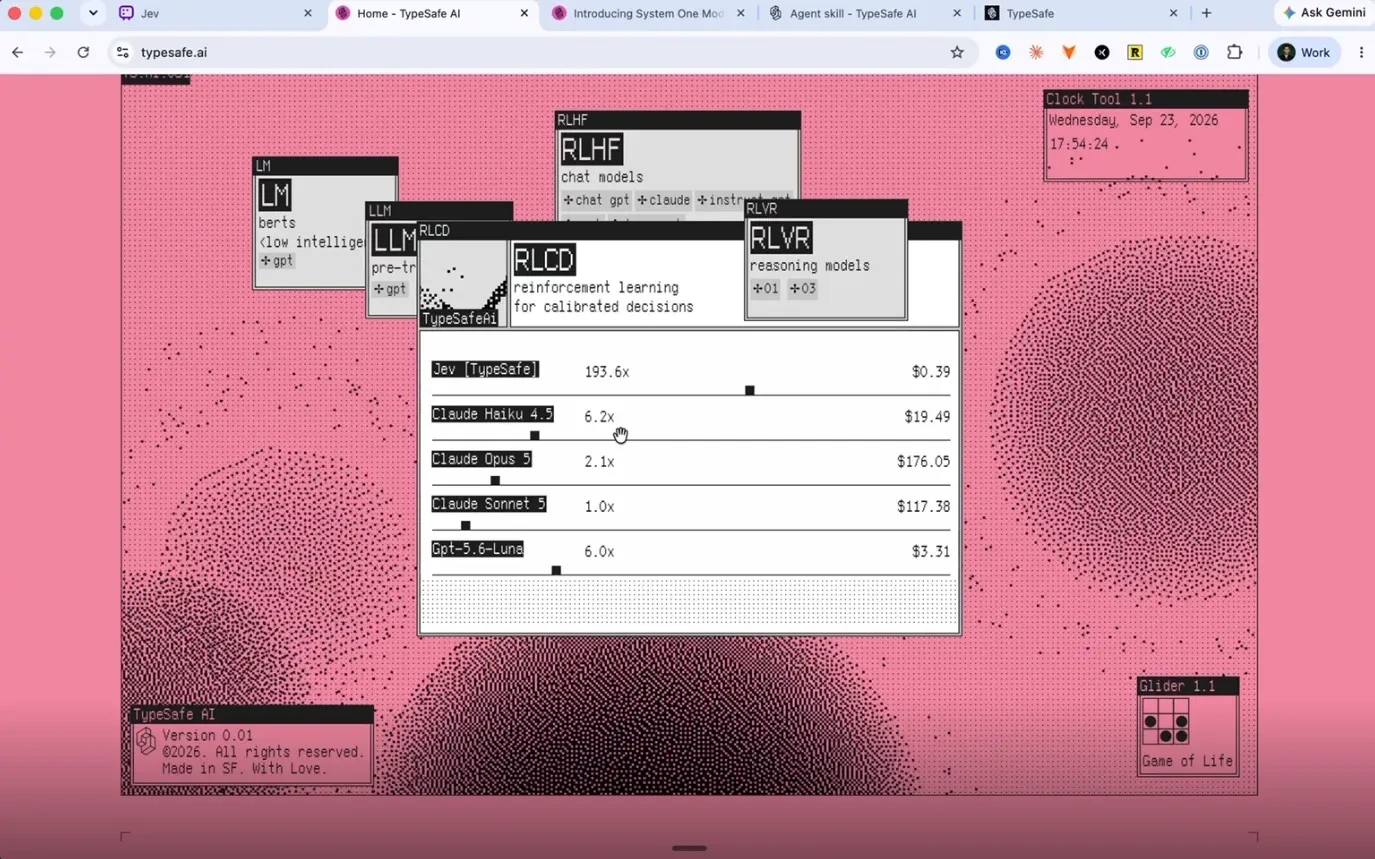Image resolution: width=1375 pixels, height=859 pixels.
Task: Select the chat gpt tag in RLHF
Action: click(596, 200)
